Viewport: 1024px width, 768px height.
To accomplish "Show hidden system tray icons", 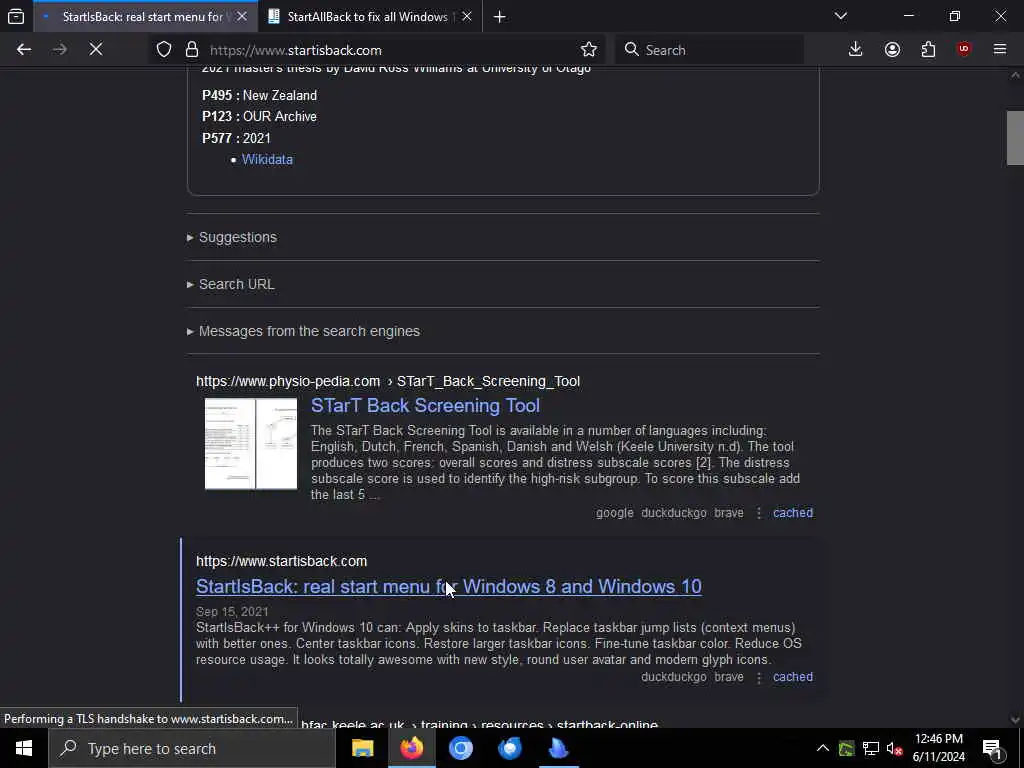I will [823, 748].
